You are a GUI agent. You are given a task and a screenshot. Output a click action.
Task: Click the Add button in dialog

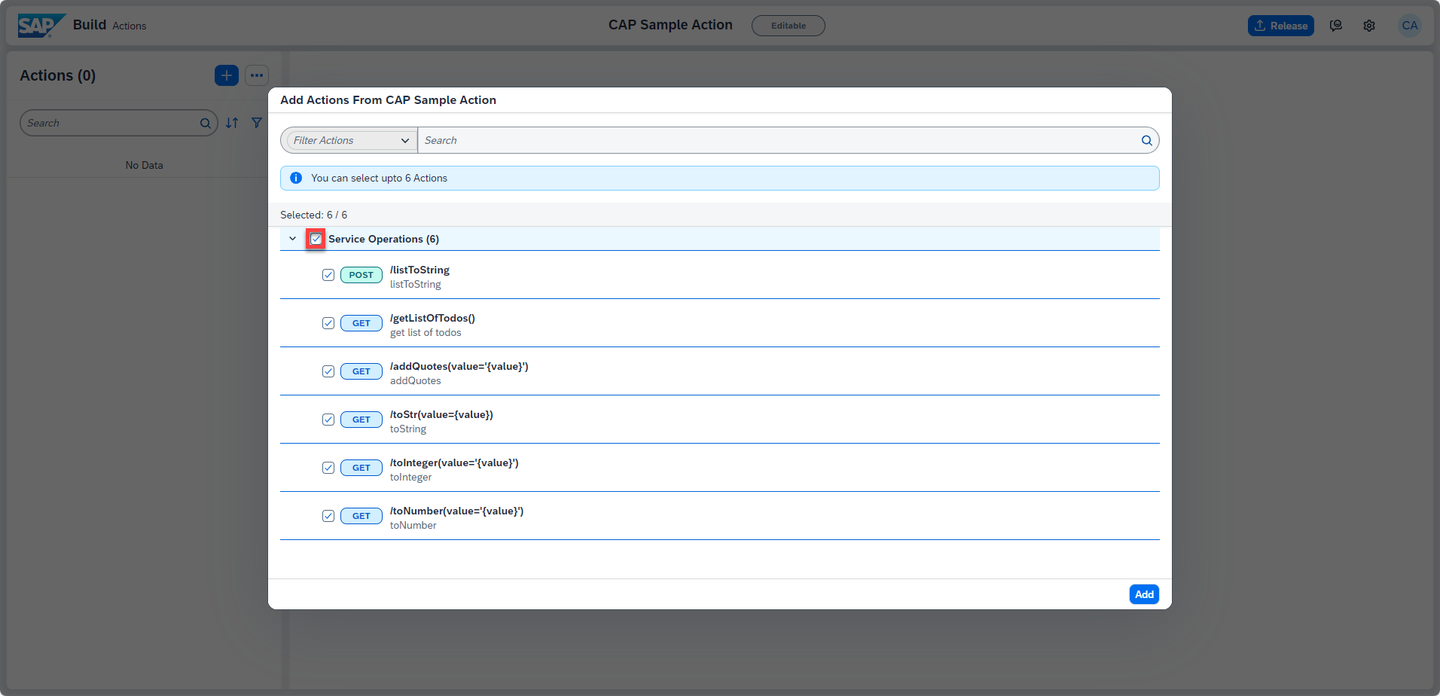(1144, 594)
